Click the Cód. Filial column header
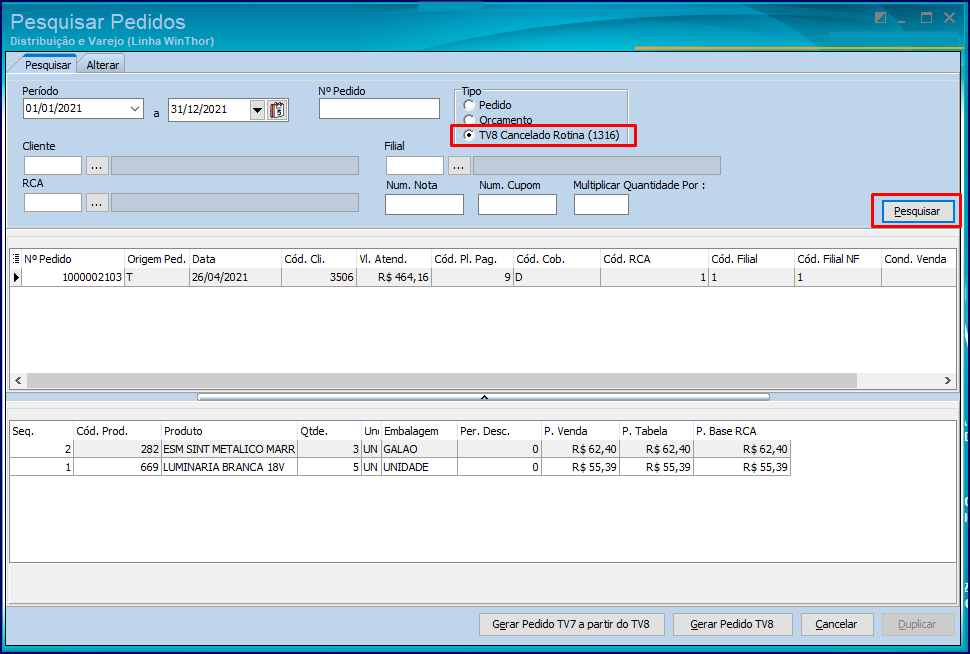The image size is (970, 654). pyautogui.click(x=752, y=259)
